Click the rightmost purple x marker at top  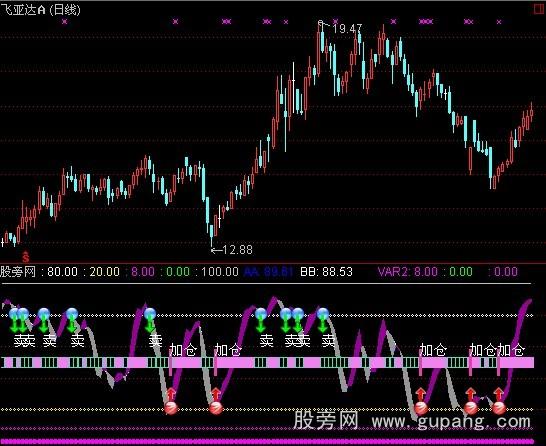tap(499, 22)
